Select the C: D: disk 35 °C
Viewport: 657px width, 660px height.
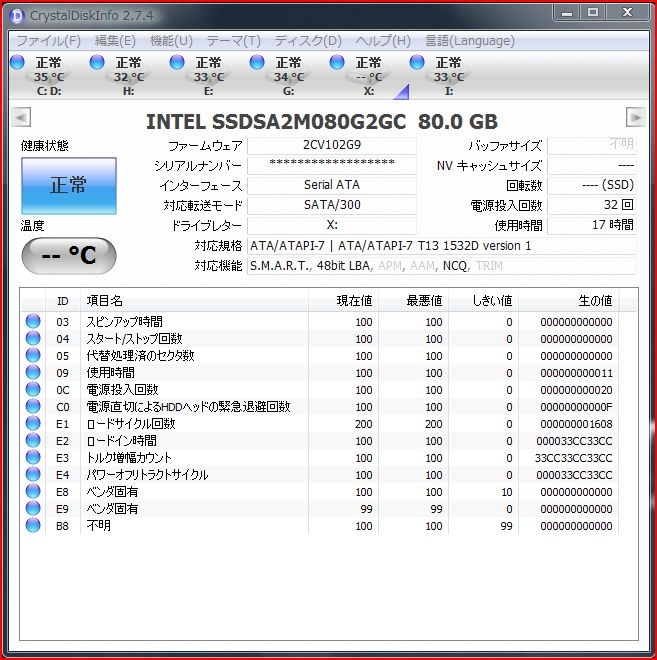(40, 76)
